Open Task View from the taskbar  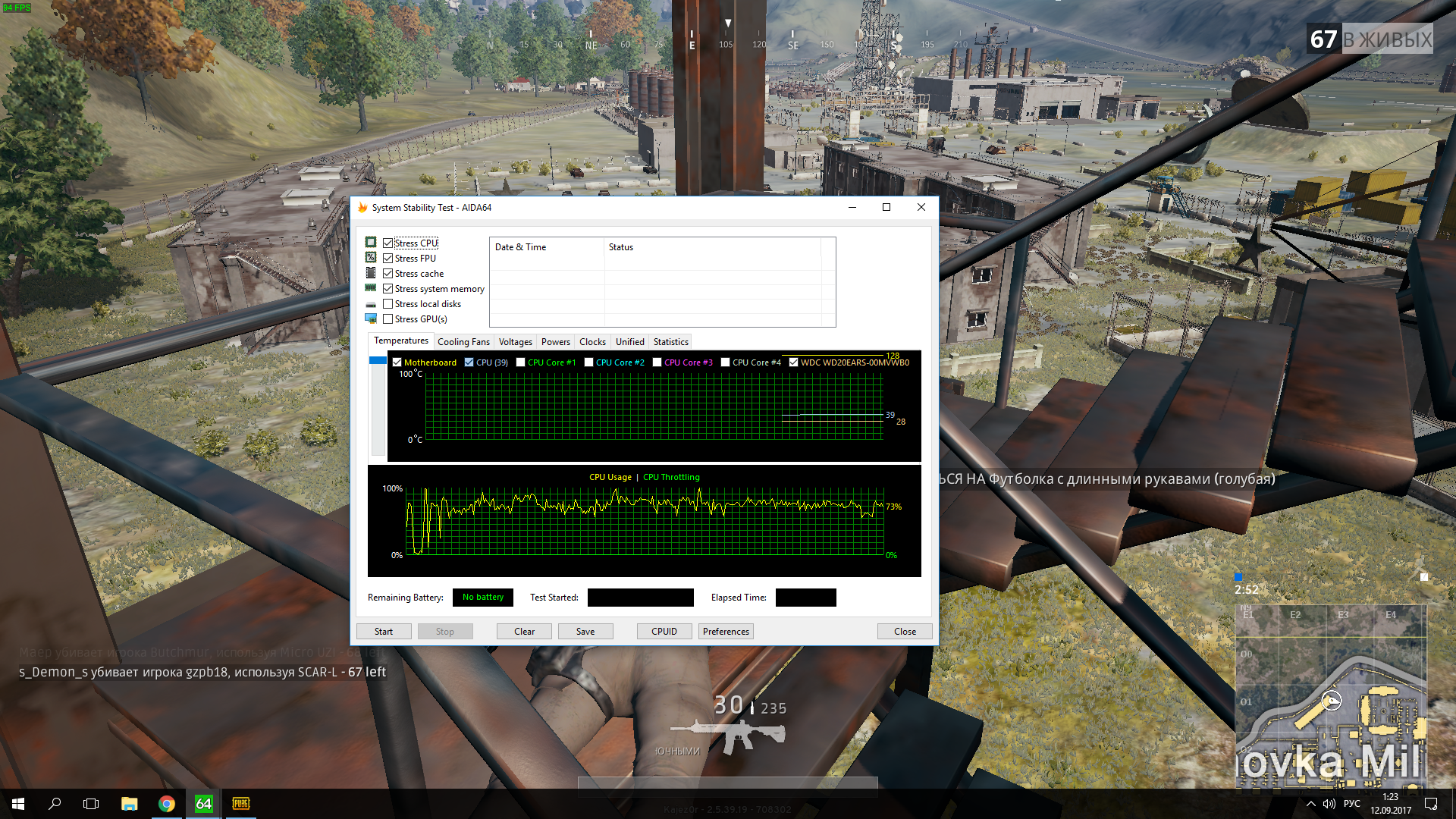[x=91, y=804]
